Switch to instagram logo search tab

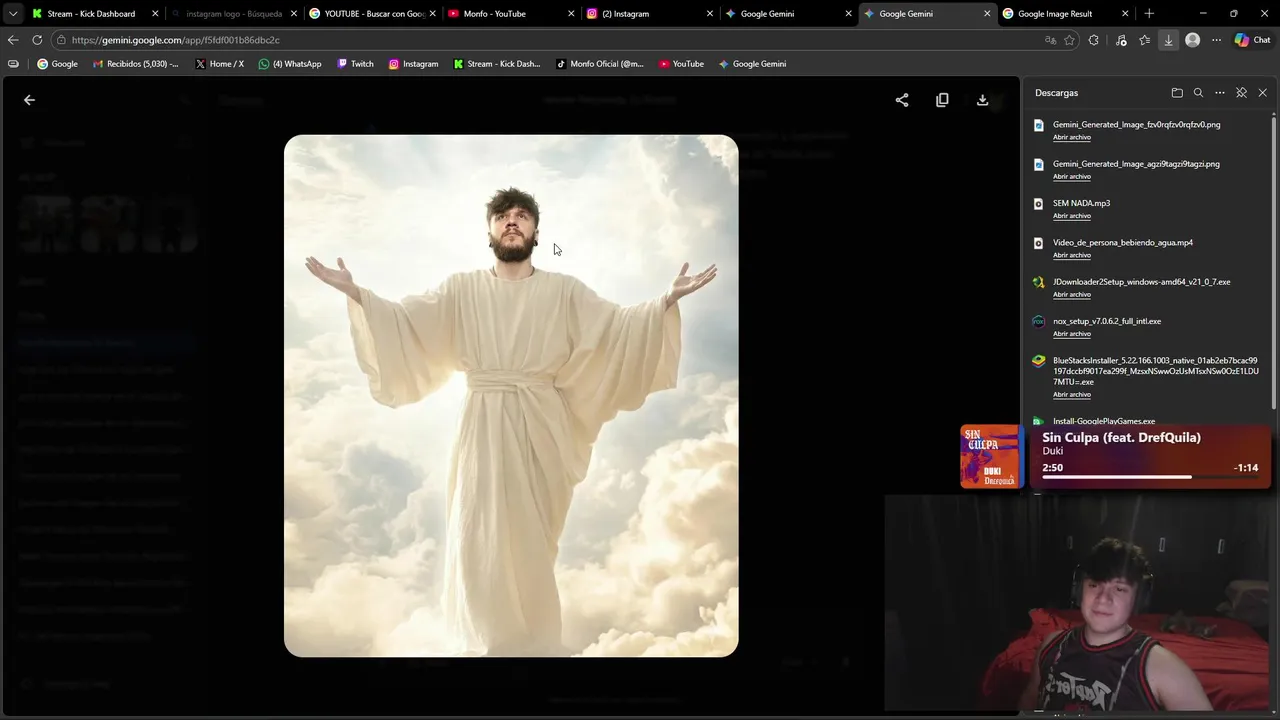click(232, 14)
